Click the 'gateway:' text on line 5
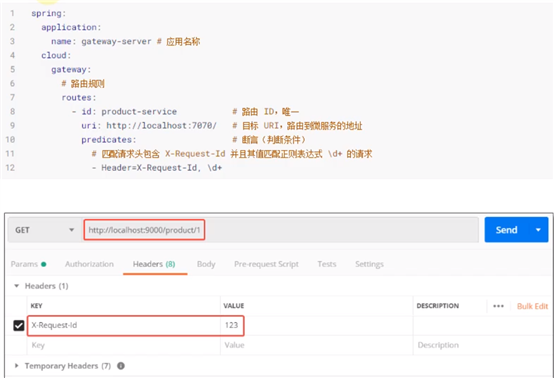Screen dimensions: 554x378 coord(71,69)
